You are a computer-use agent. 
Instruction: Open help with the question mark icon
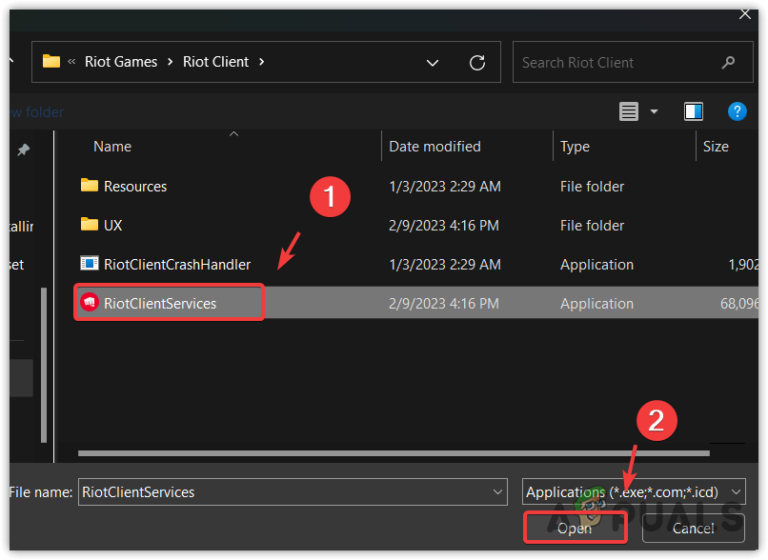[737, 112]
